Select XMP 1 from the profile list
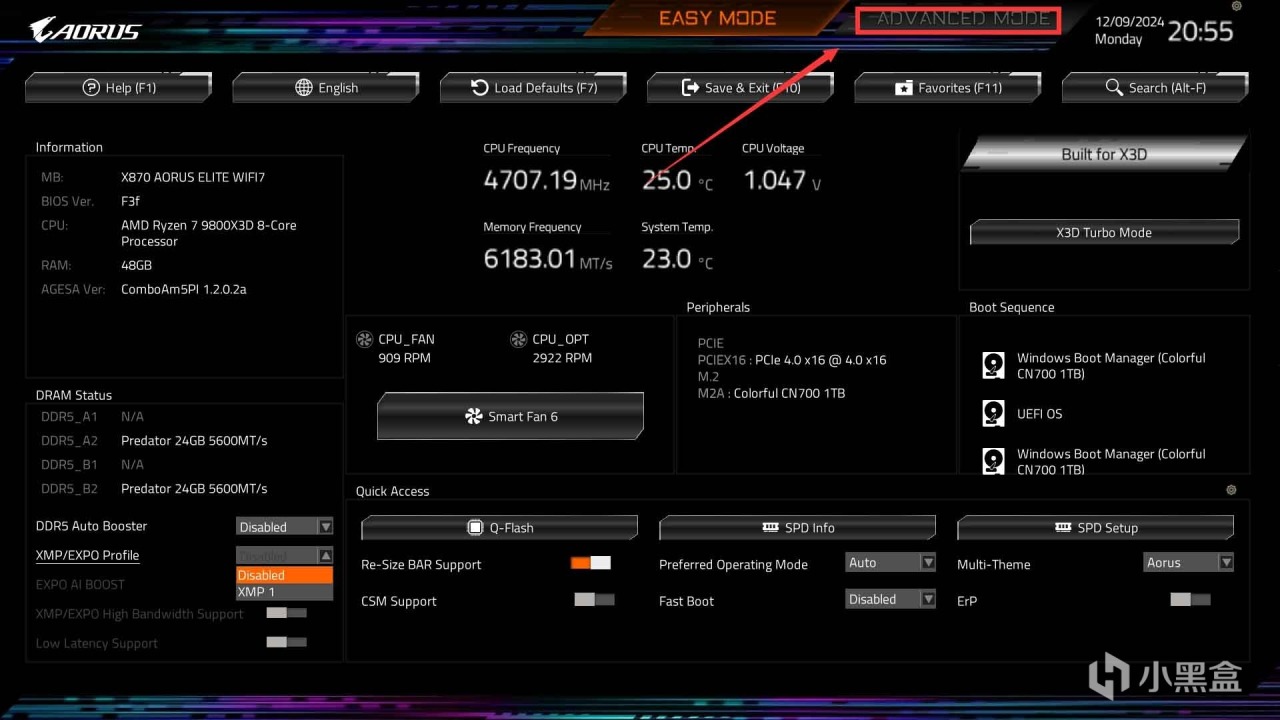This screenshot has width=1280, height=720. 285,592
